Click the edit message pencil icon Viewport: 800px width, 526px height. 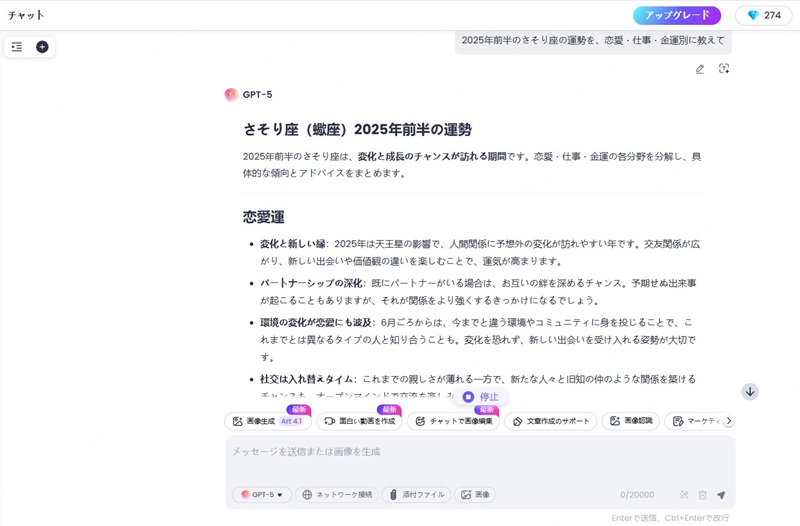(x=700, y=69)
